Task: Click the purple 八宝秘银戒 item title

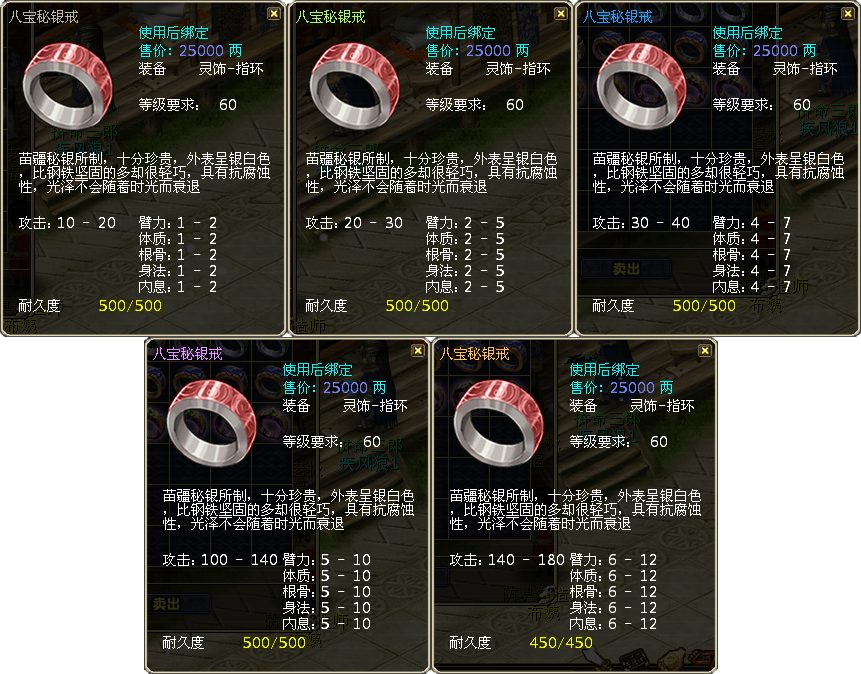Action: [188, 354]
